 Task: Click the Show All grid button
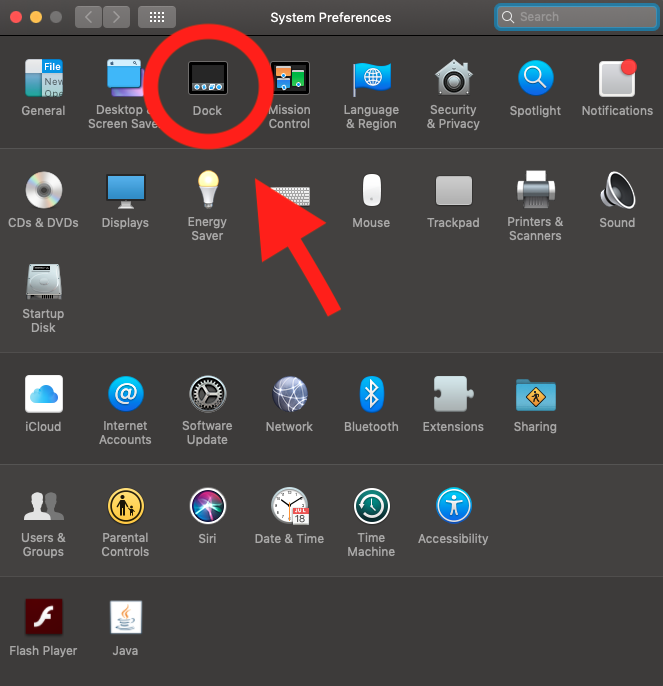[x=157, y=17]
